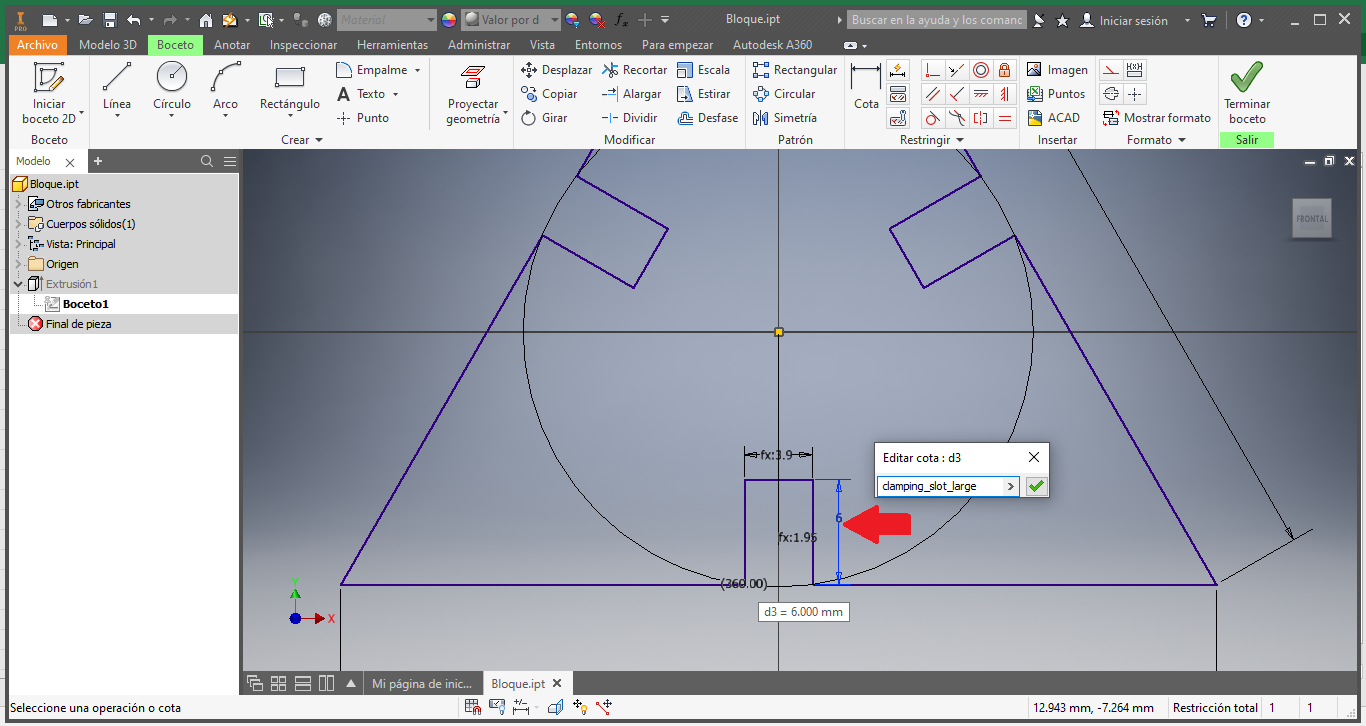
Task: Choose the Desplazar move tool
Action: coord(556,70)
